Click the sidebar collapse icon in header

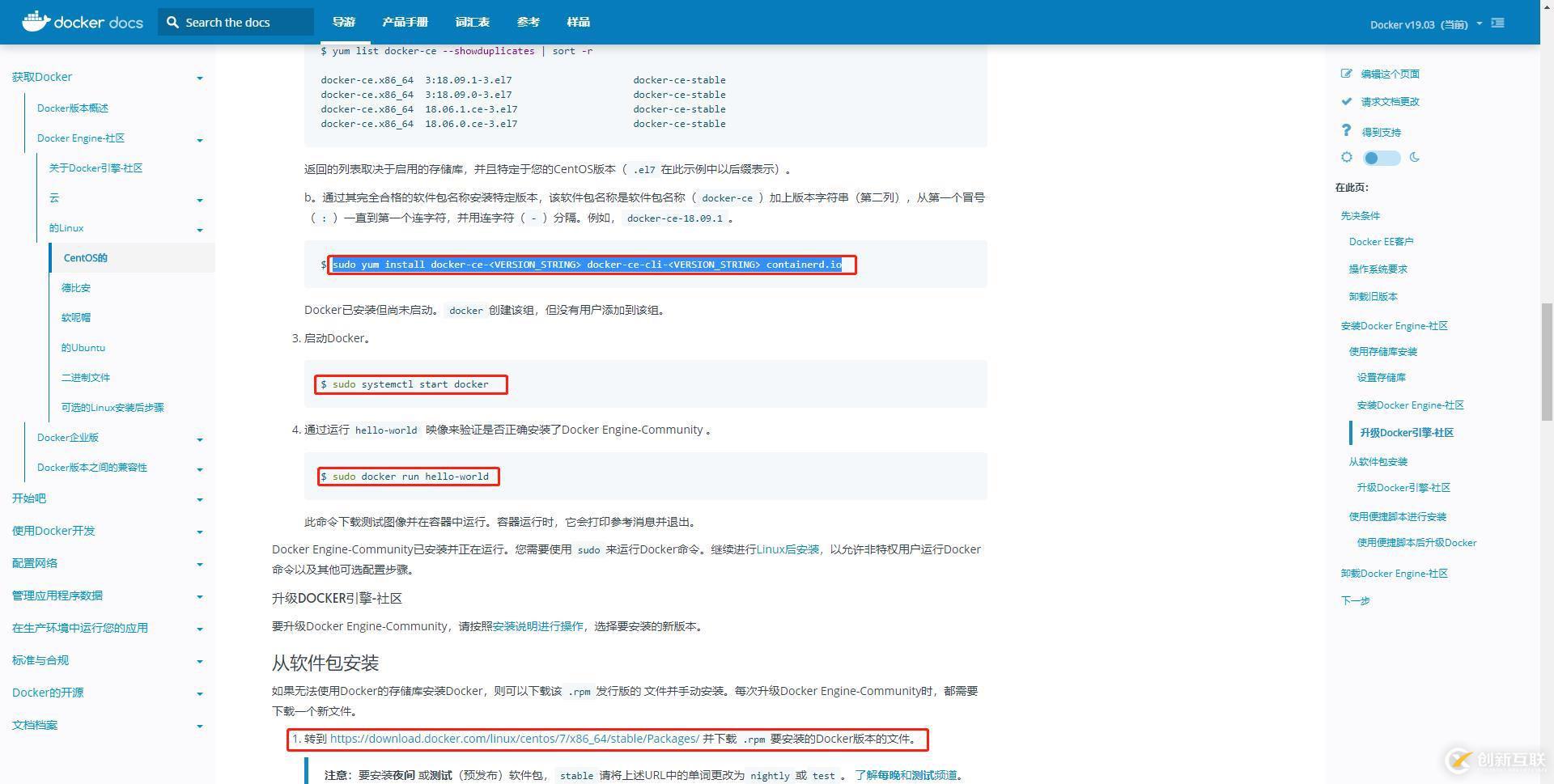tap(1497, 23)
